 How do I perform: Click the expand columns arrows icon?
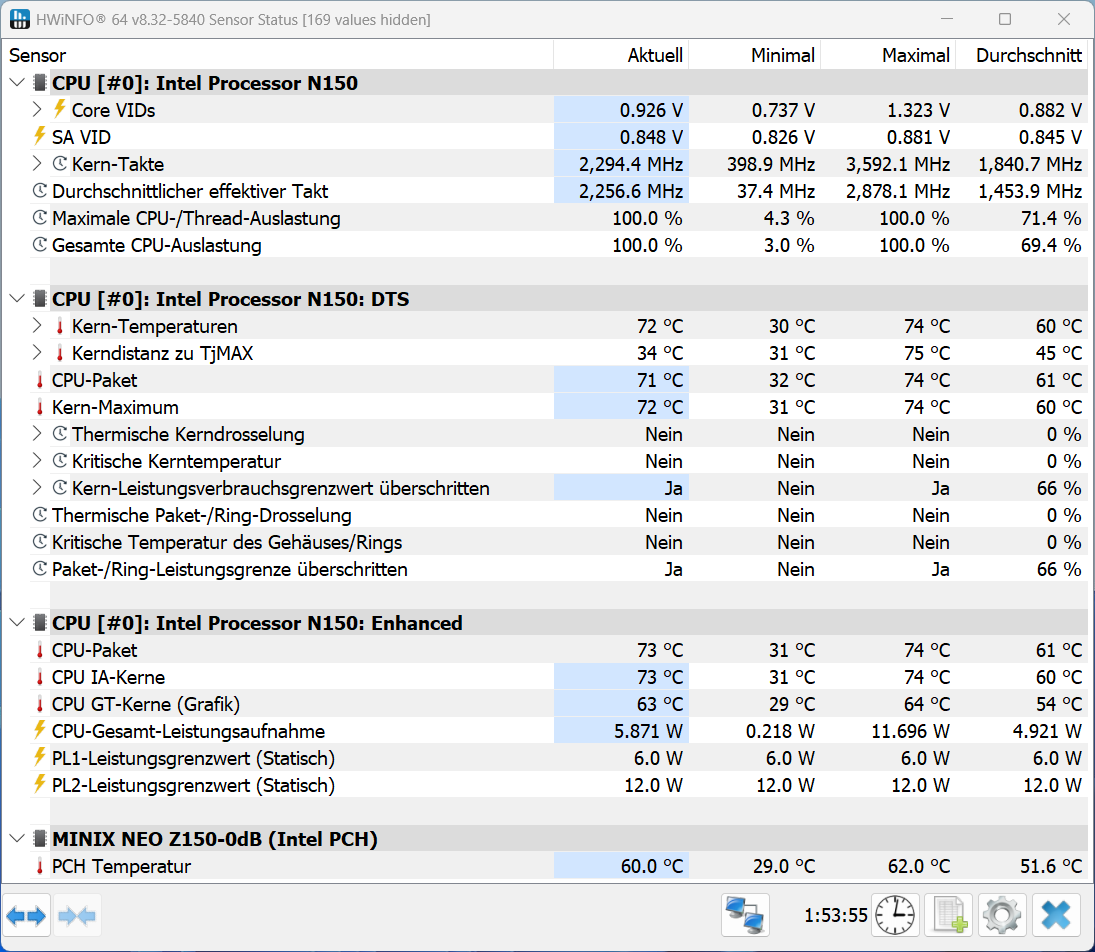[x=26, y=915]
